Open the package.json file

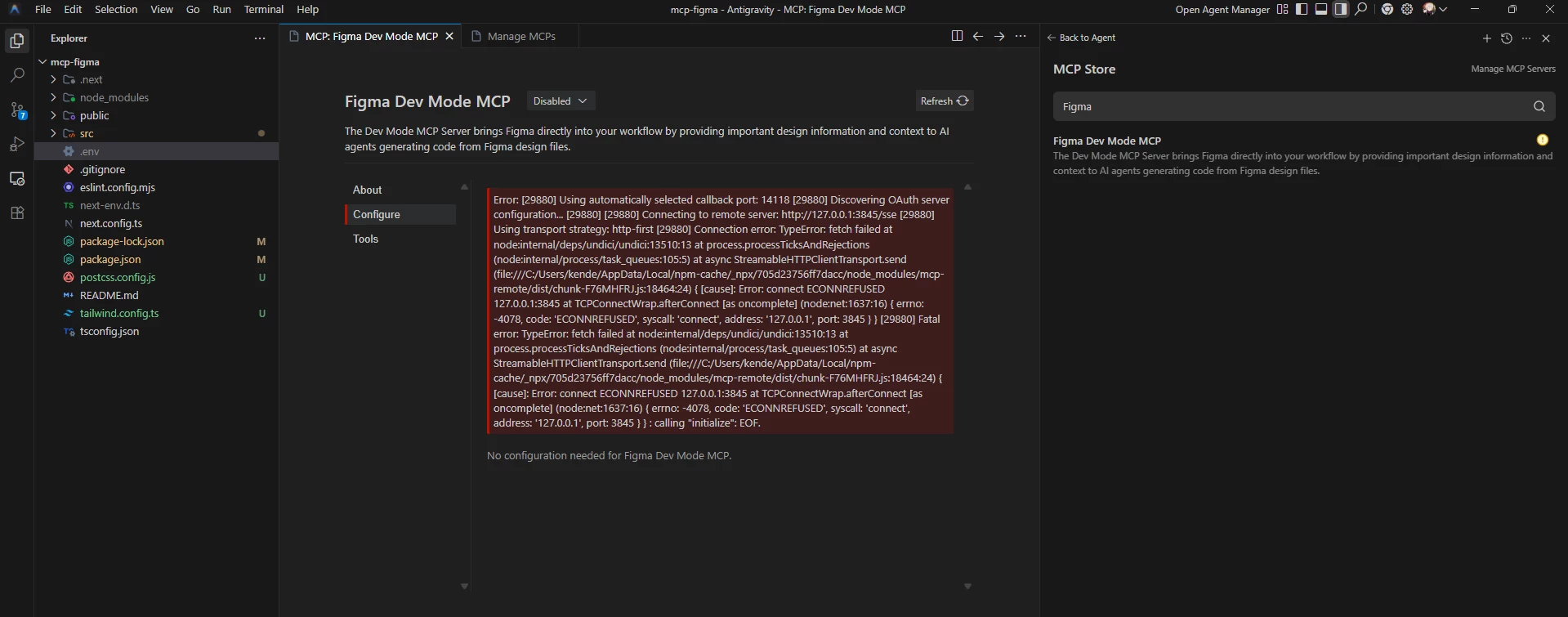point(157,259)
